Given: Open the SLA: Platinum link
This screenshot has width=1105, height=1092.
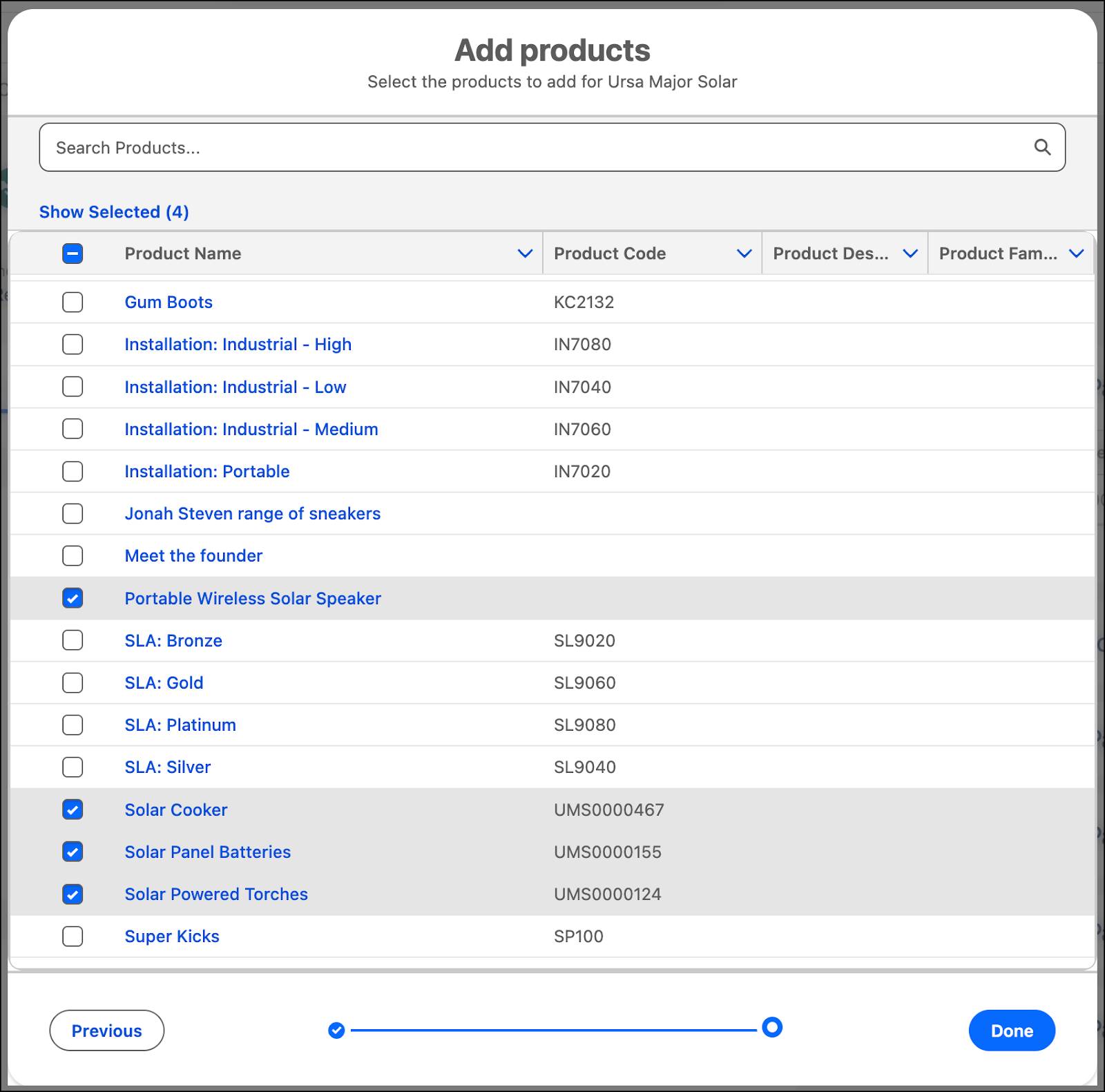Looking at the screenshot, I should (180, 725).
